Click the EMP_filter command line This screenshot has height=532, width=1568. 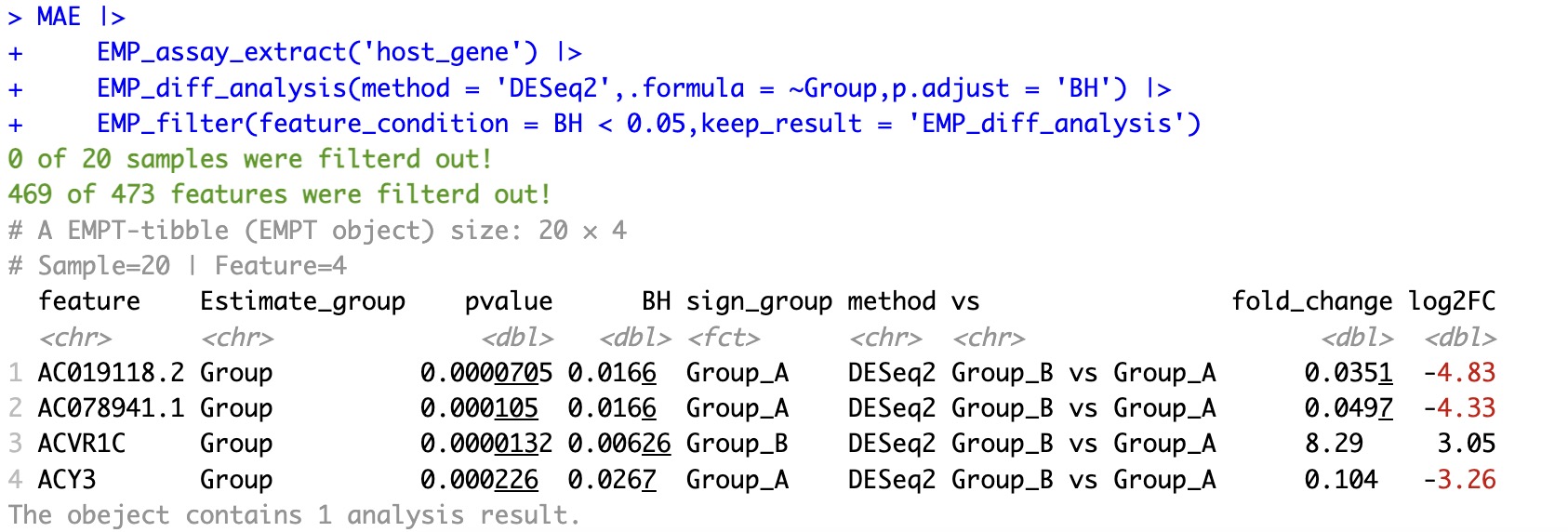click(648, 124)
